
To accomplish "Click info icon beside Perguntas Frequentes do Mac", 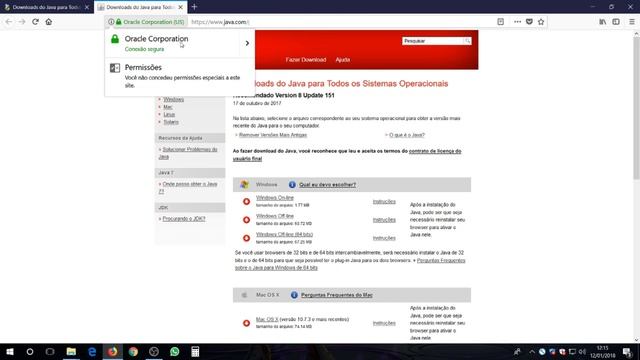I will click(x=294, y=295).
